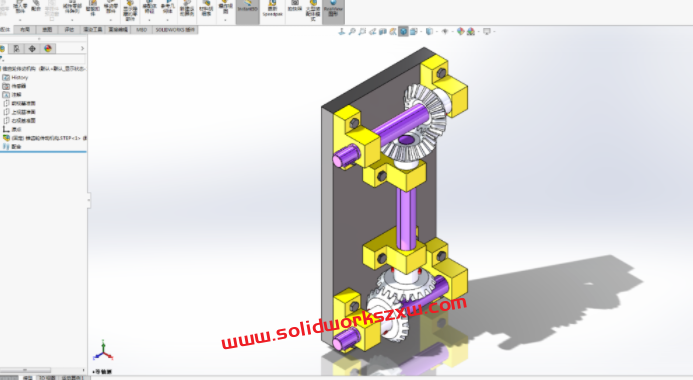
Task: Select the 配合 (Mates) folder in the tree
Action: click(12, 146)
